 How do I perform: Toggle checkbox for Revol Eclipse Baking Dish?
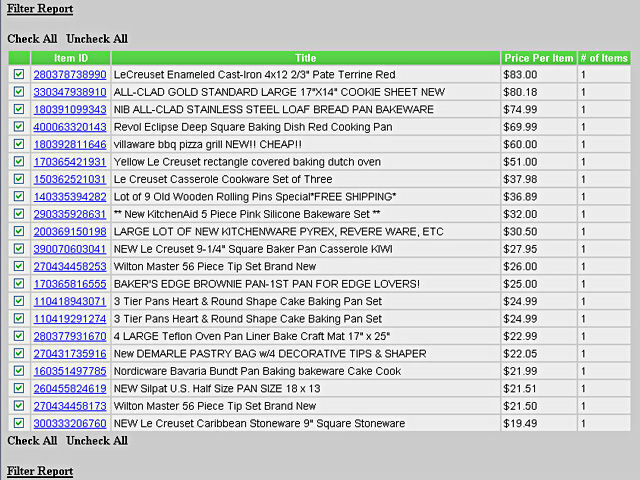pyautogui.click(x=19, y=127)
